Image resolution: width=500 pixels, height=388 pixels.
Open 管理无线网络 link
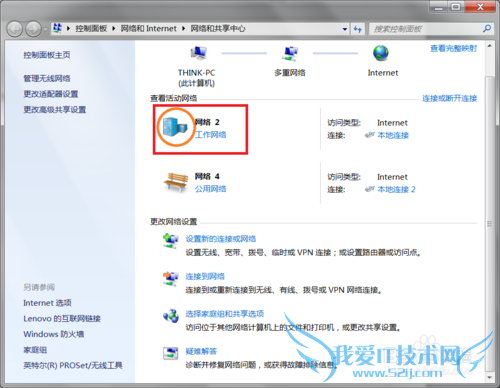click(x=47, y=78)
